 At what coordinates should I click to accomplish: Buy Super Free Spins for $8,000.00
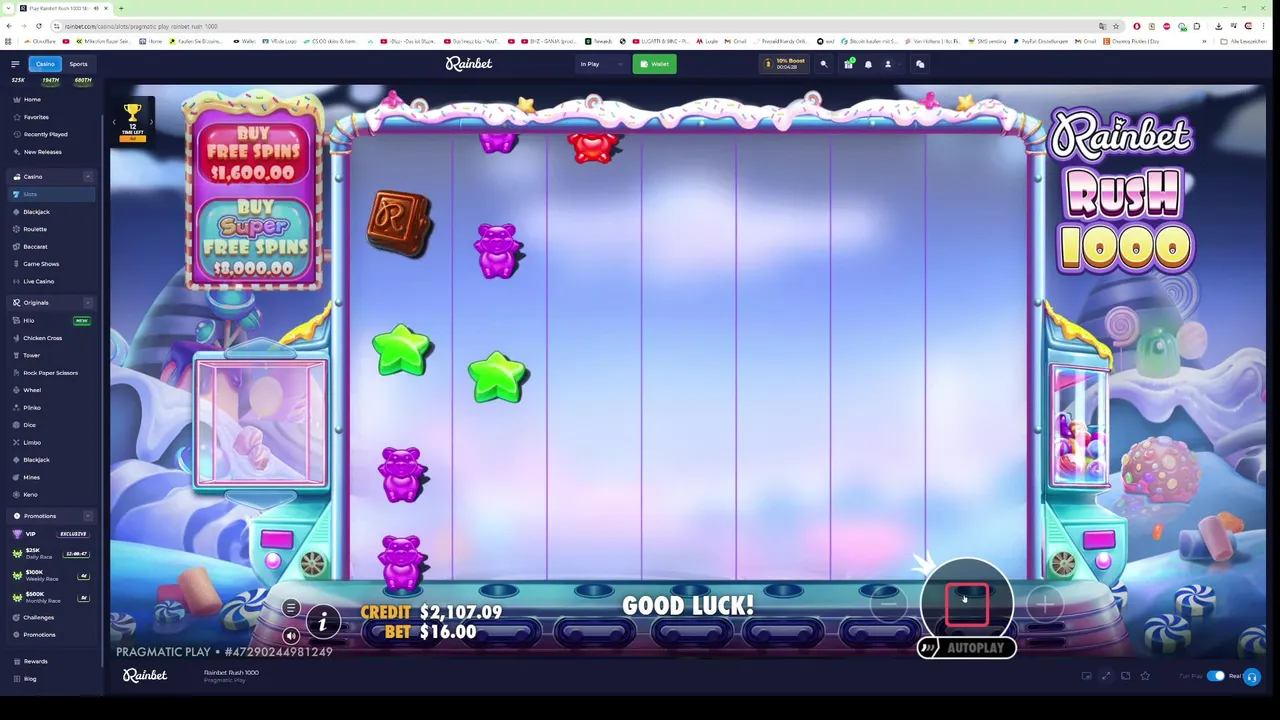point(253,238)
